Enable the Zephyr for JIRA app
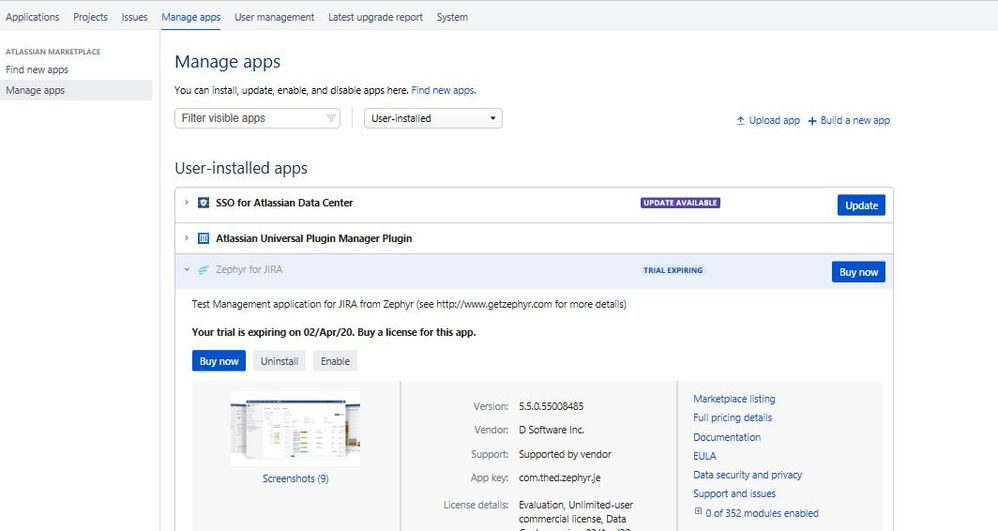Viewport: 998px width, 531px height. point(335,361)
